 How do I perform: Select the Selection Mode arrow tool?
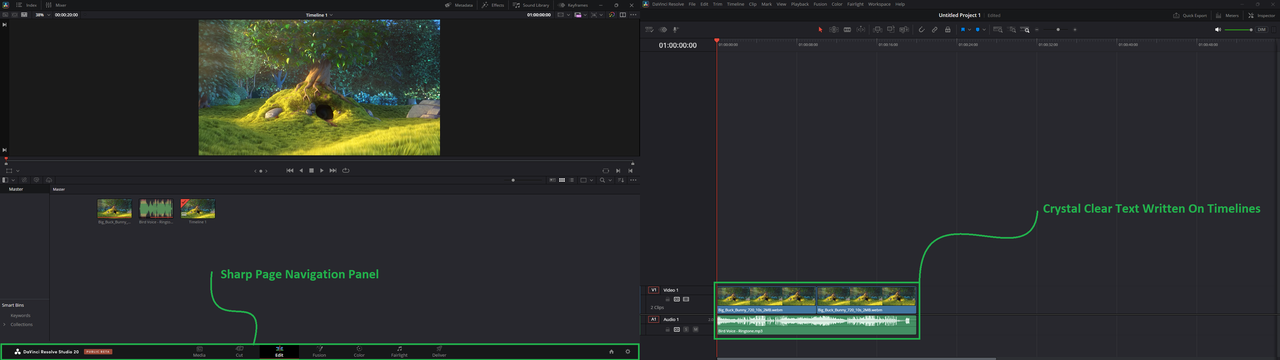tap(820, 29)
